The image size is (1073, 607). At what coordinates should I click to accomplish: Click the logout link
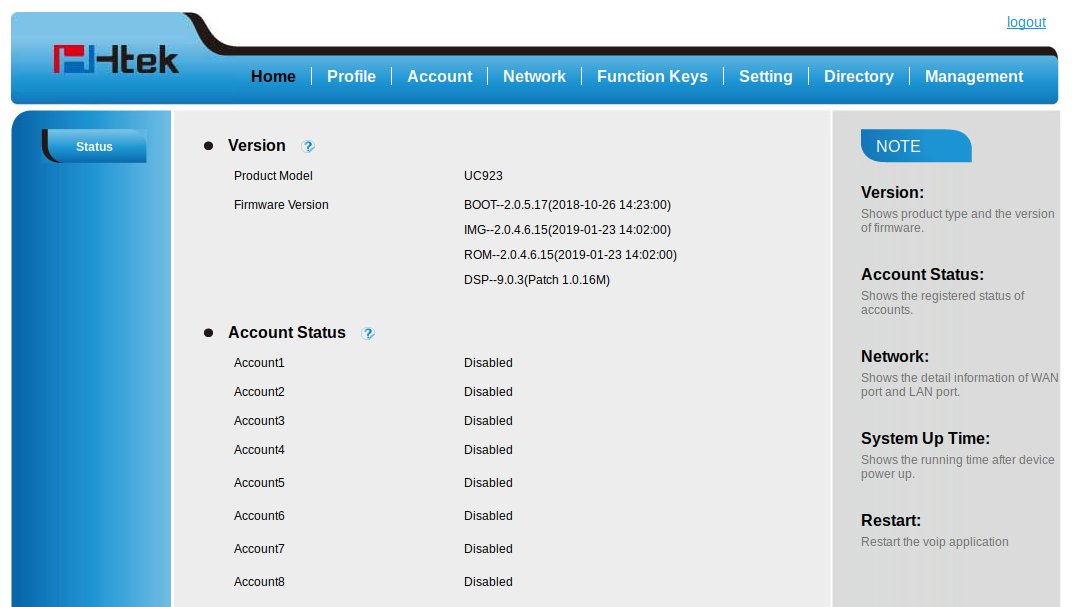coord(1026,22)
